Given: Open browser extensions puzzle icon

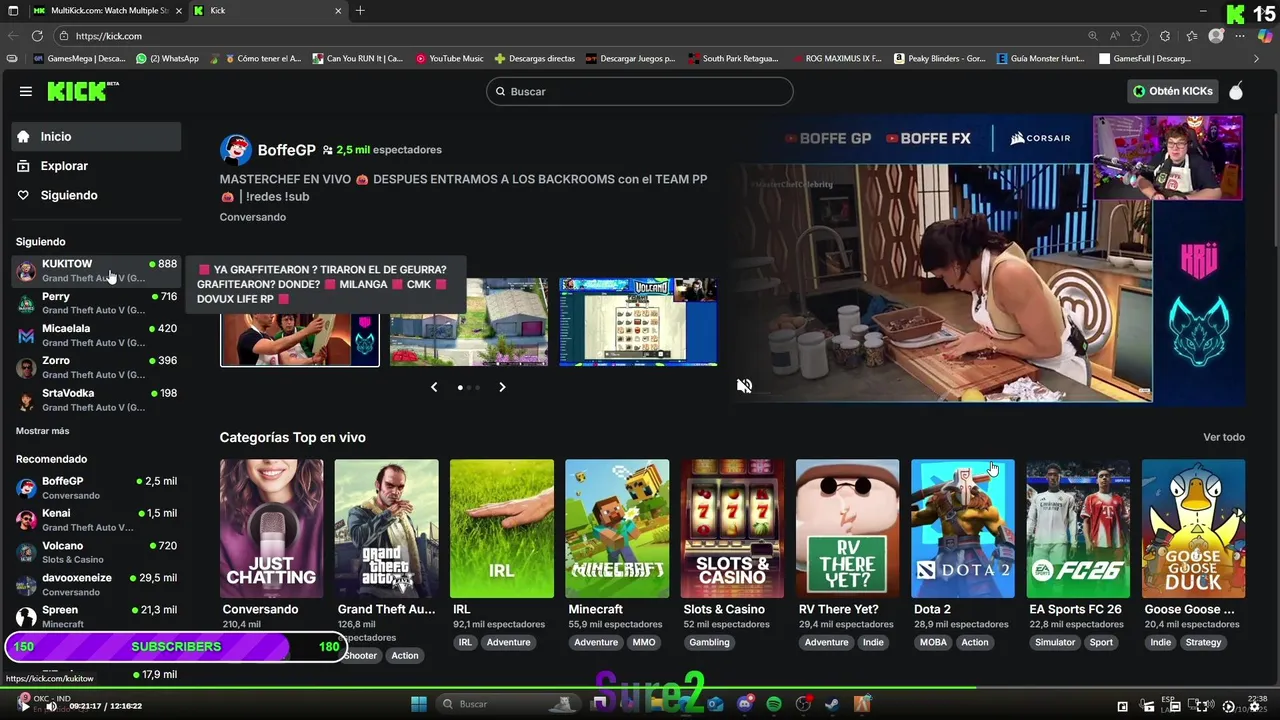Looking at the screenshot, I should (x=1165, y=36).
